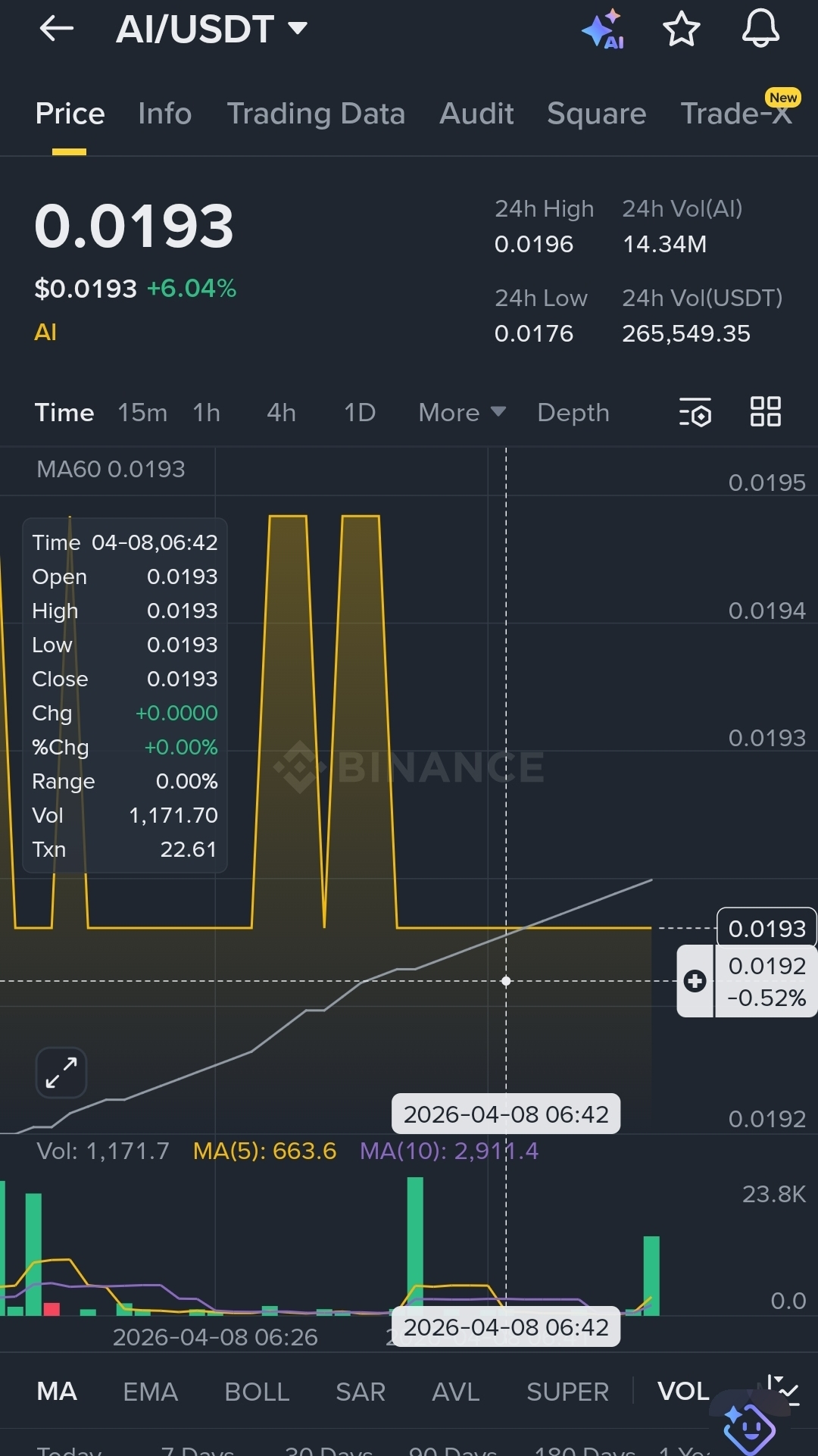Tap the tallest green volume bar

tap(415, 1245)
